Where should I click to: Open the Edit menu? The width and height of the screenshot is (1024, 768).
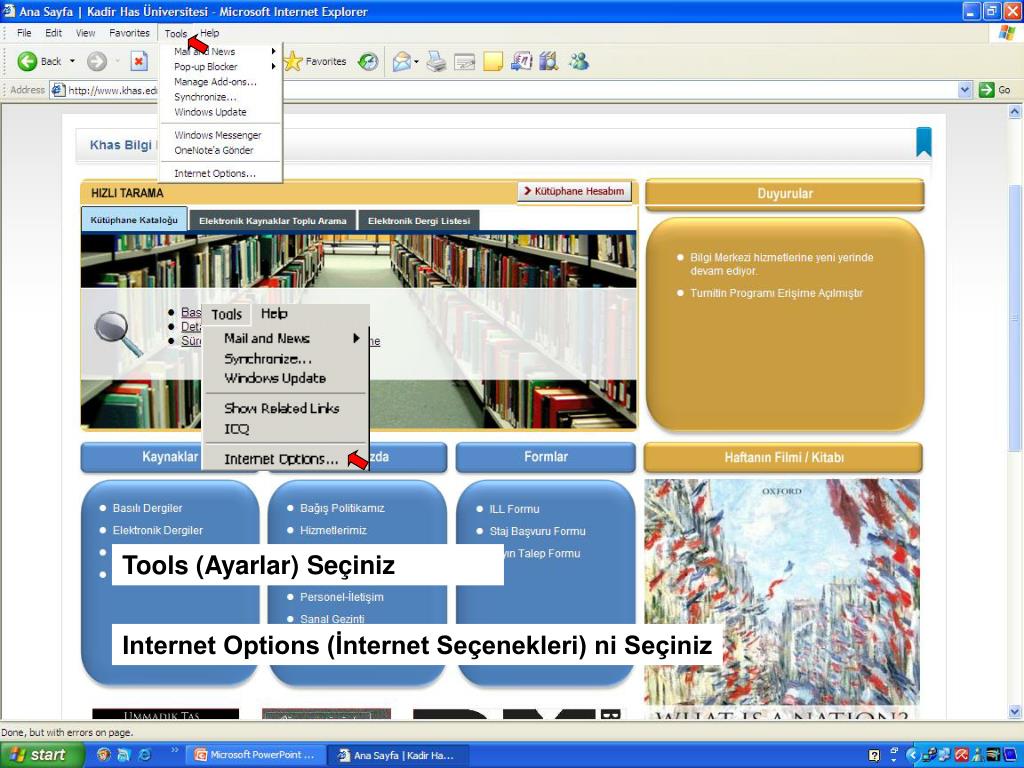point(54,33)
